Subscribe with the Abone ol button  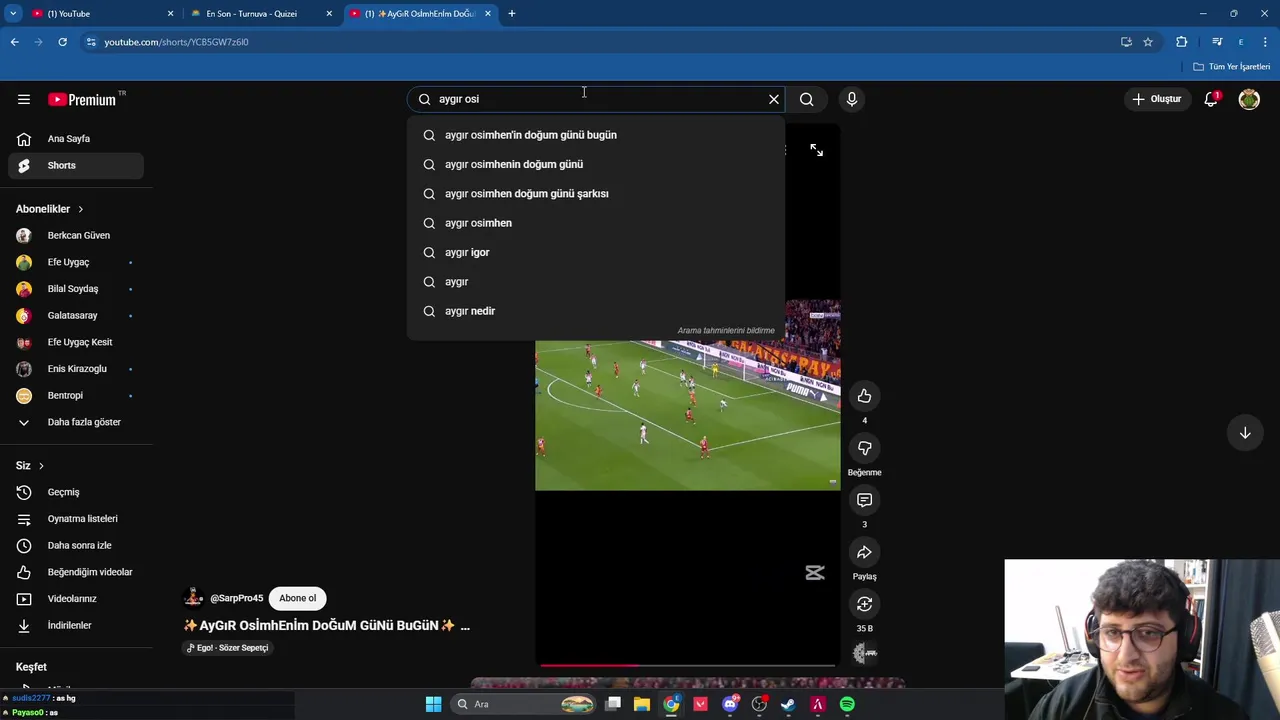tap(297, 598)
